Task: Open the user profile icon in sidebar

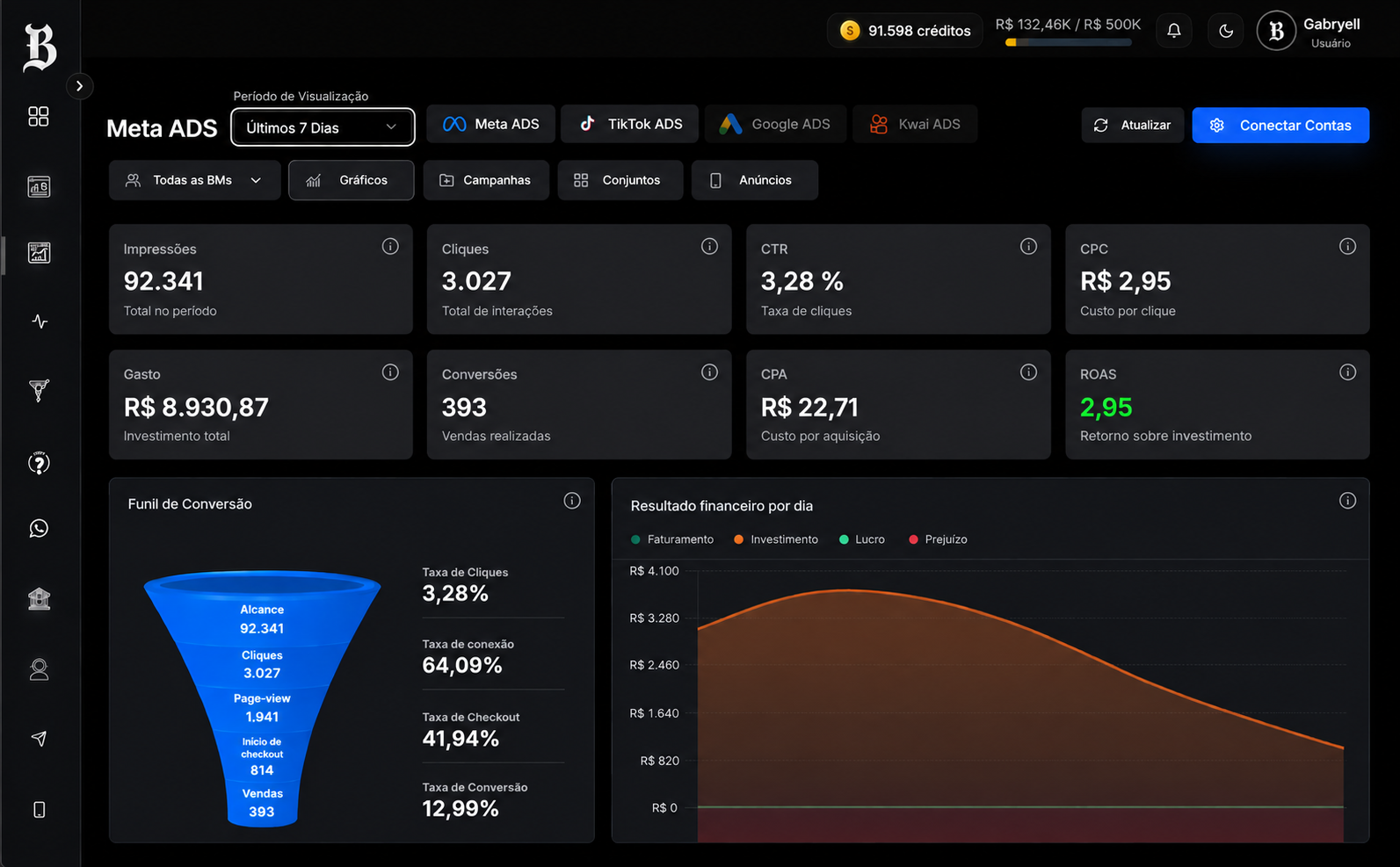Action: click(x=39, y=669)
